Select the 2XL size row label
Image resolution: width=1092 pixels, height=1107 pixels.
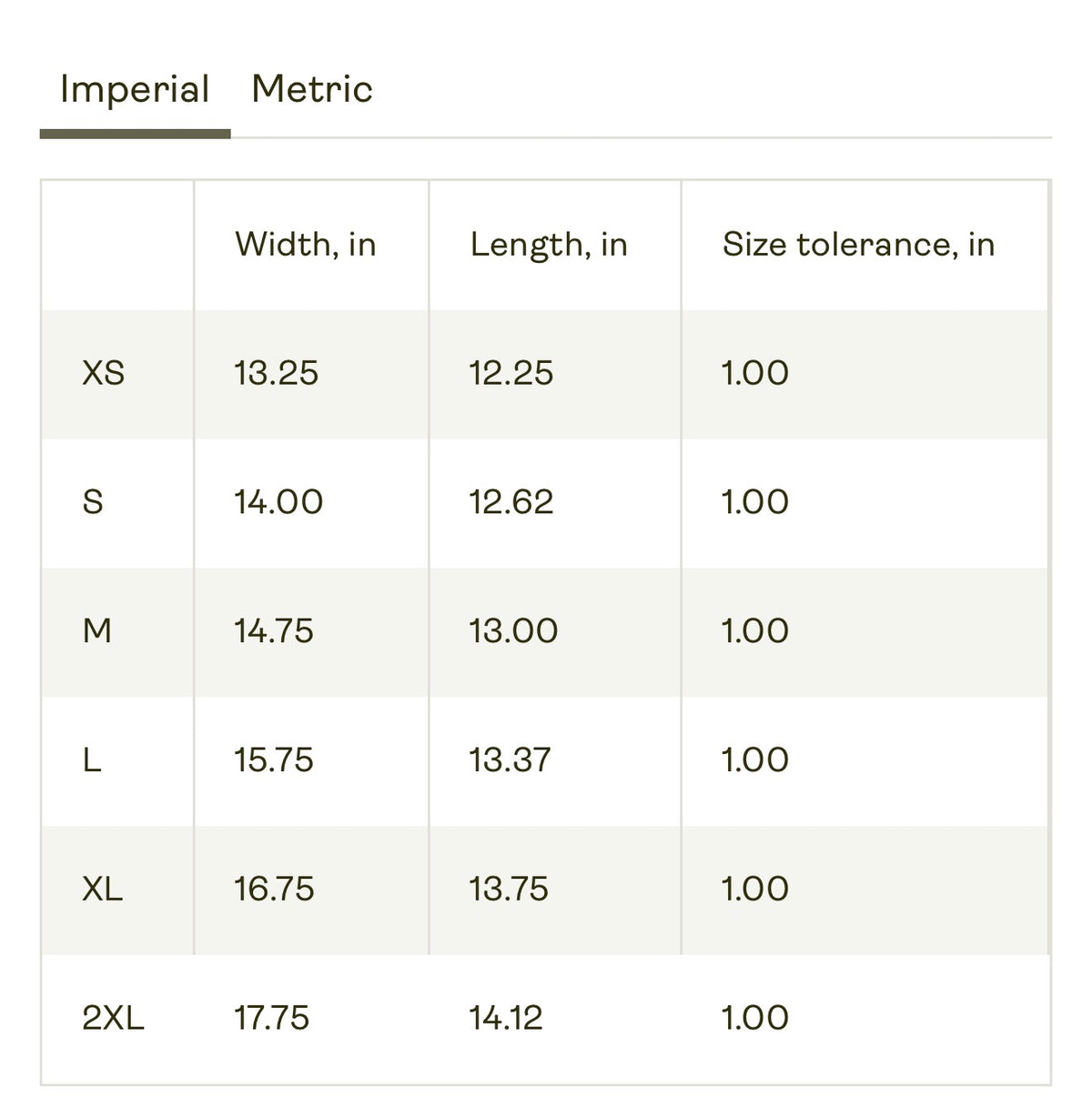[113, 1018]
